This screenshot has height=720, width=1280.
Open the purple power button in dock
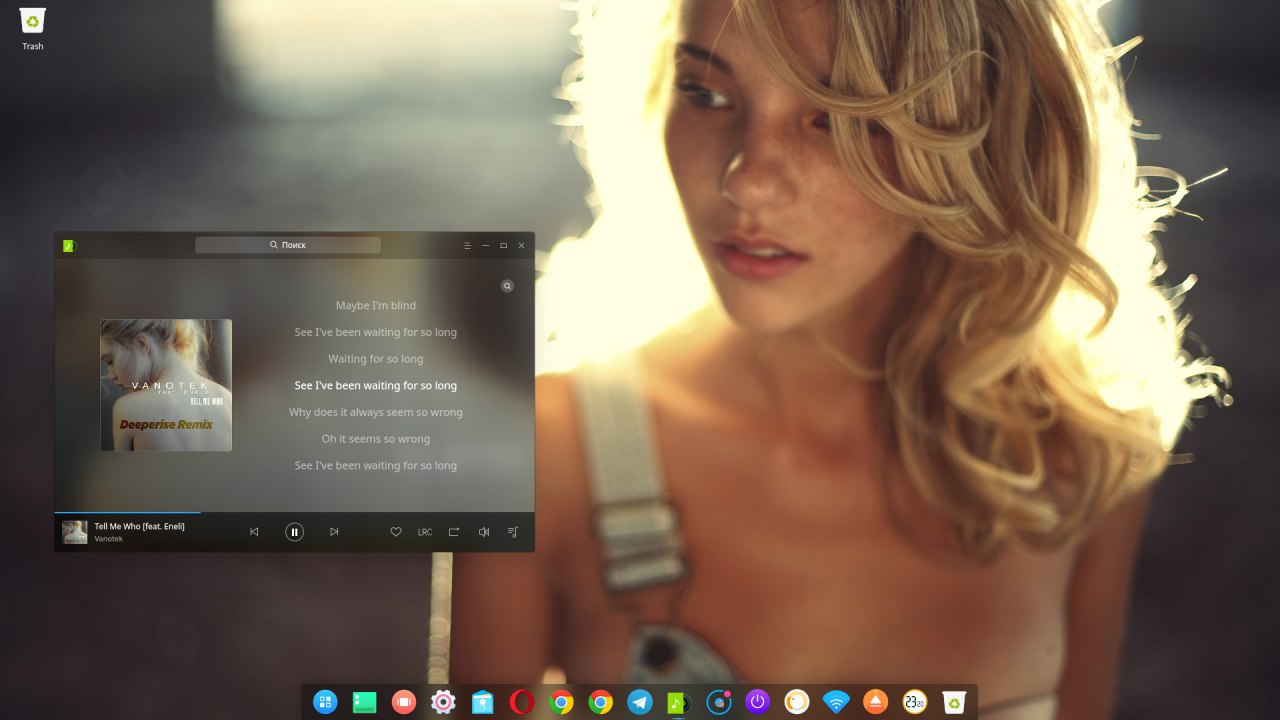point(757,702)
